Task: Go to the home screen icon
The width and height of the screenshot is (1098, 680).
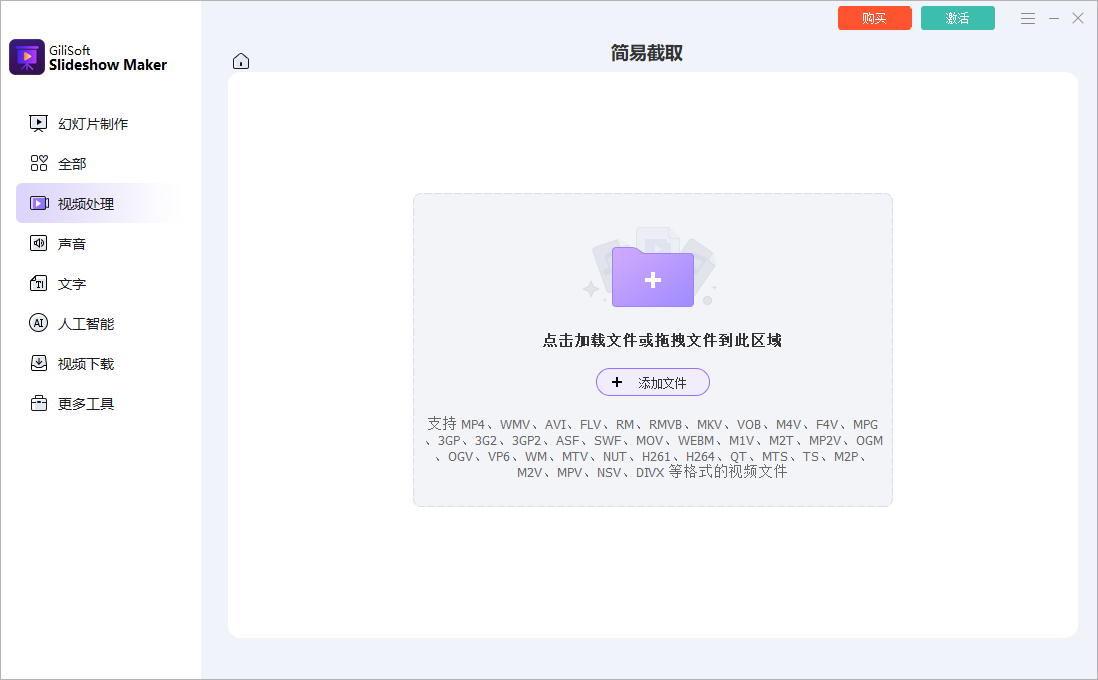Action: click(241, 62)
